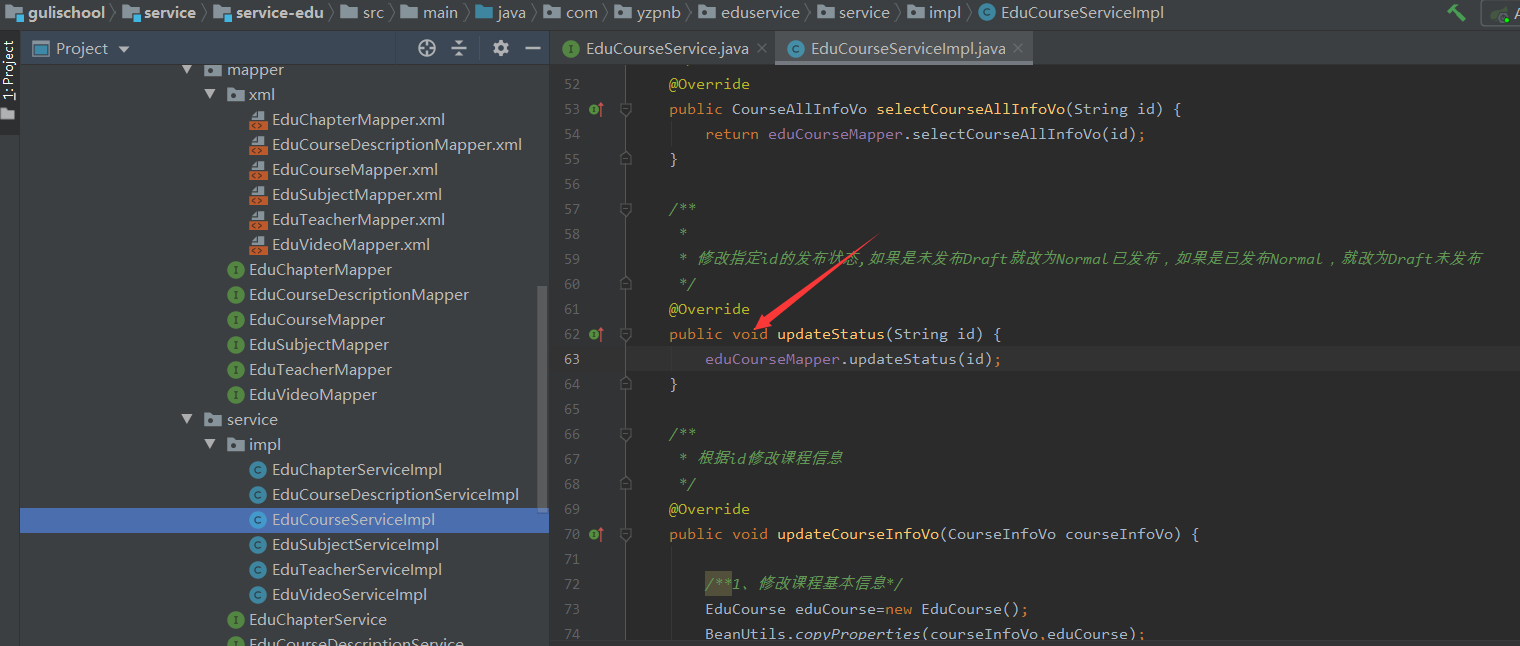Fold the Javadoc comment at line 66

pyautogui.click(x=626, y=434)
